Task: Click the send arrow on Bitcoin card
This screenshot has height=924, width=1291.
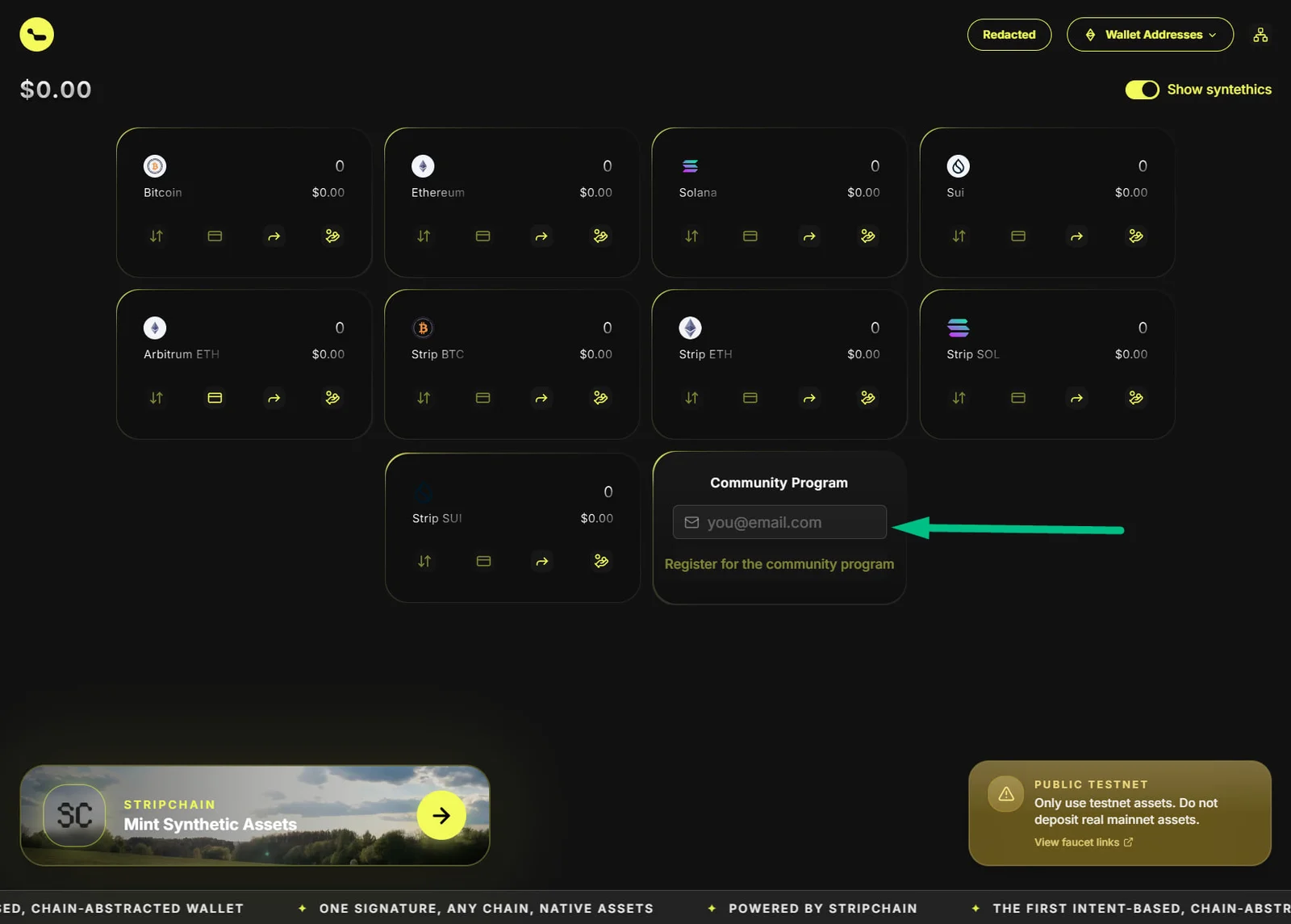Action: coord(274,236)
